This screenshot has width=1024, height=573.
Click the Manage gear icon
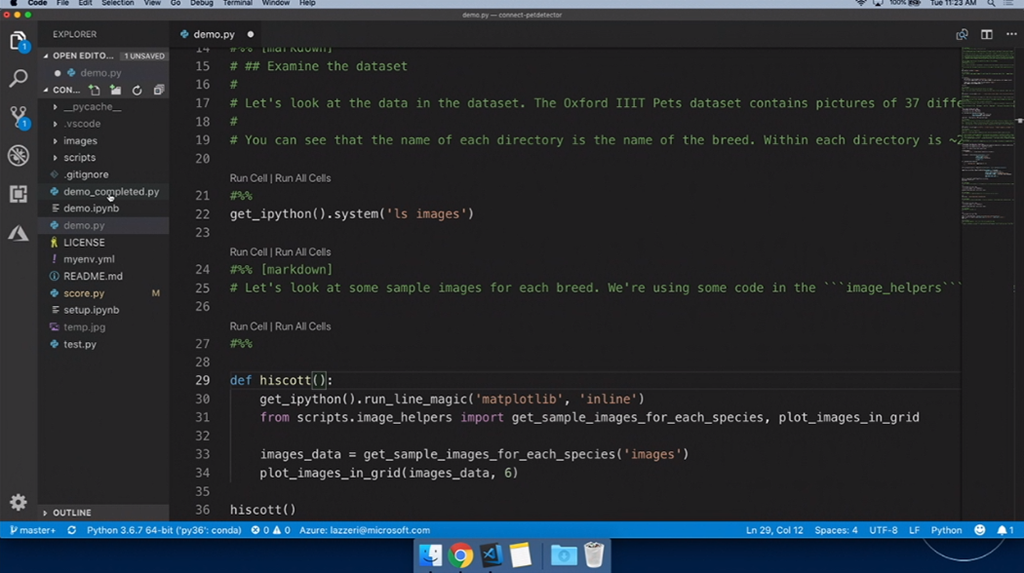coord(18,502)
